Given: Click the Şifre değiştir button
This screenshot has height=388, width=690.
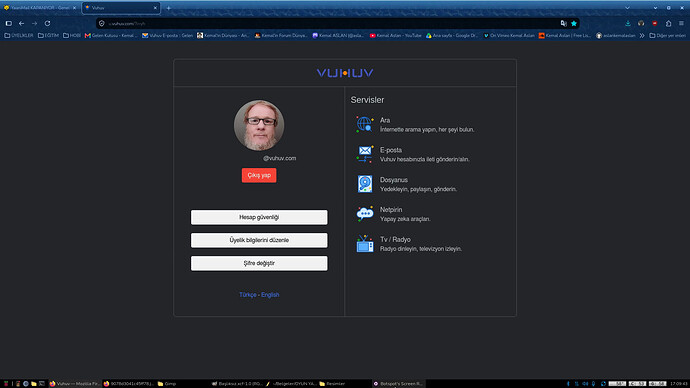Looking at the screenshot, I should (259, 263).
